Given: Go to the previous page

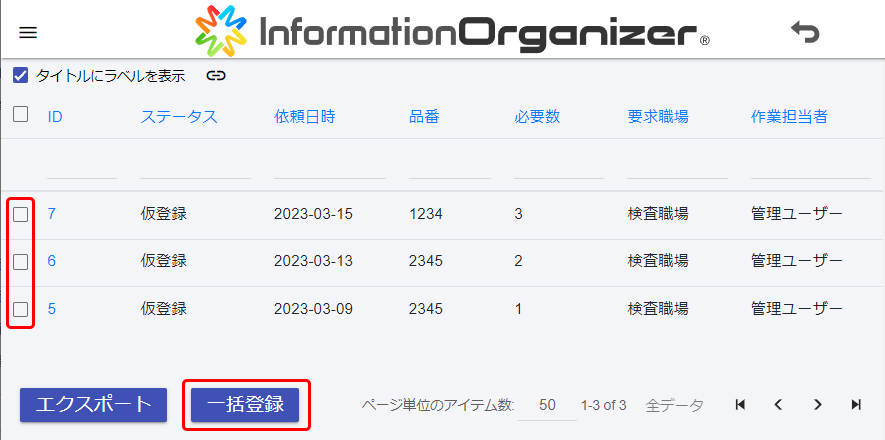Looking at the screenshot, I should (x=778, y=405).
